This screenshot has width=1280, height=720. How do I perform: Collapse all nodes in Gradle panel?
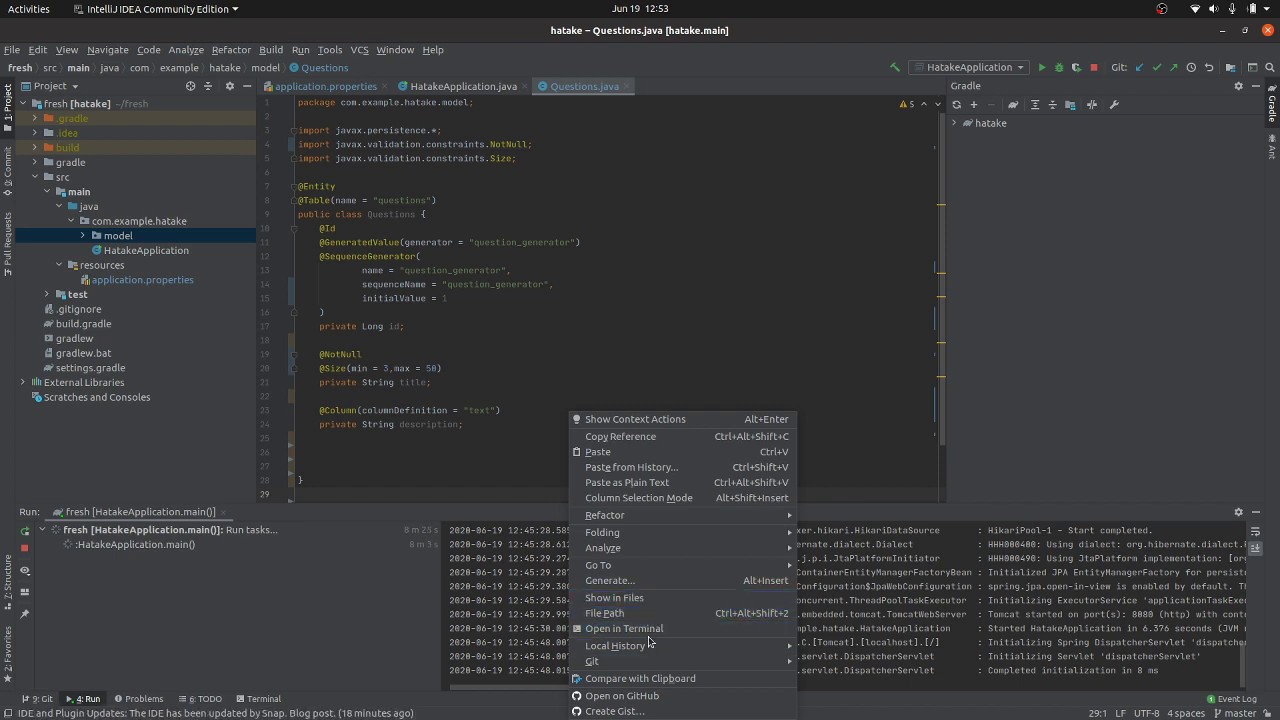[x=1052, y=104]
